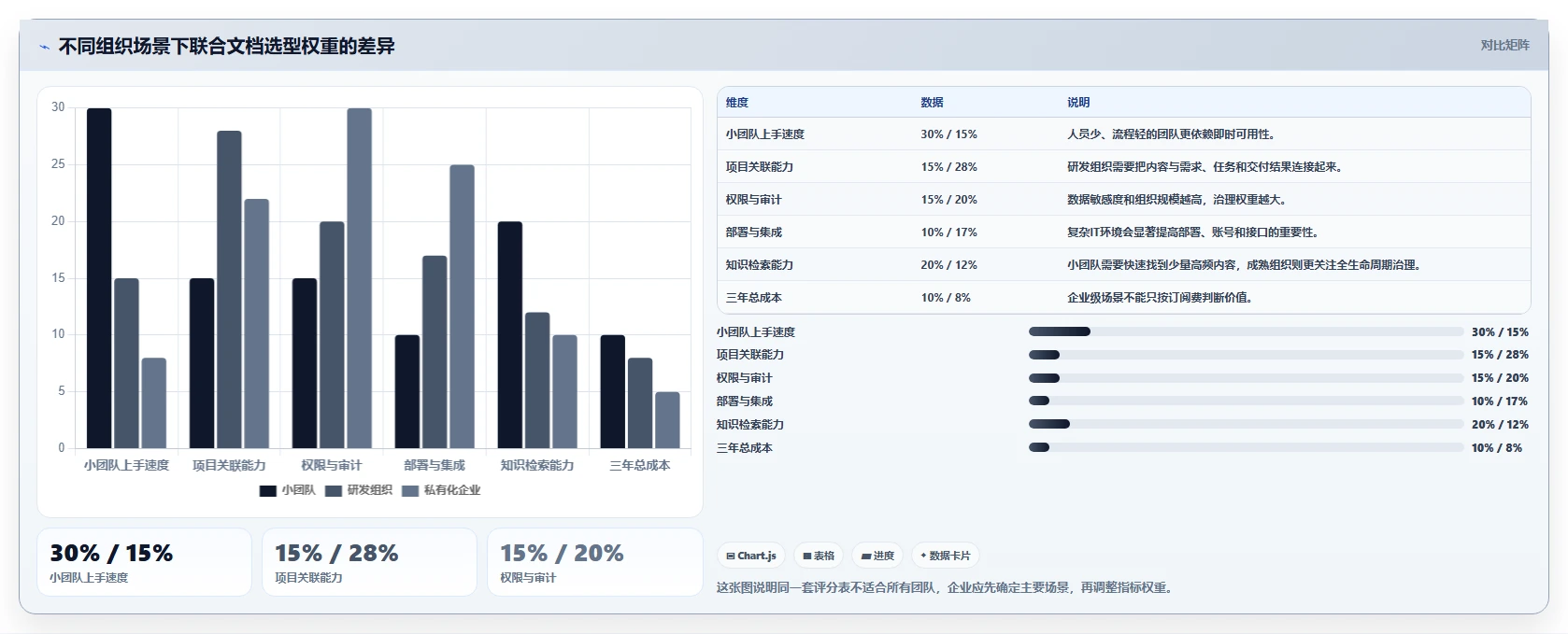Click the 部署与集成 progress bar

click(1246, 401)
